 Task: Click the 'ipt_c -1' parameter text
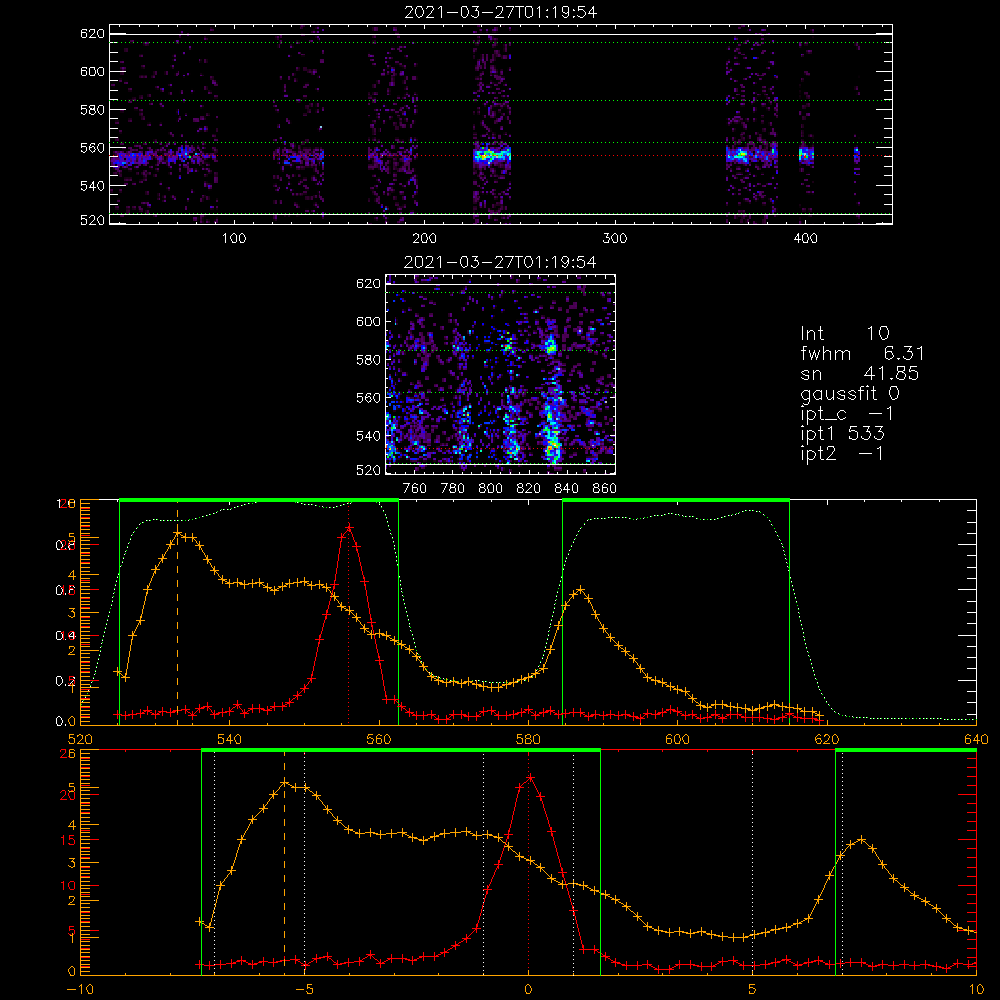pyautogui.click(x=847, y=414)
